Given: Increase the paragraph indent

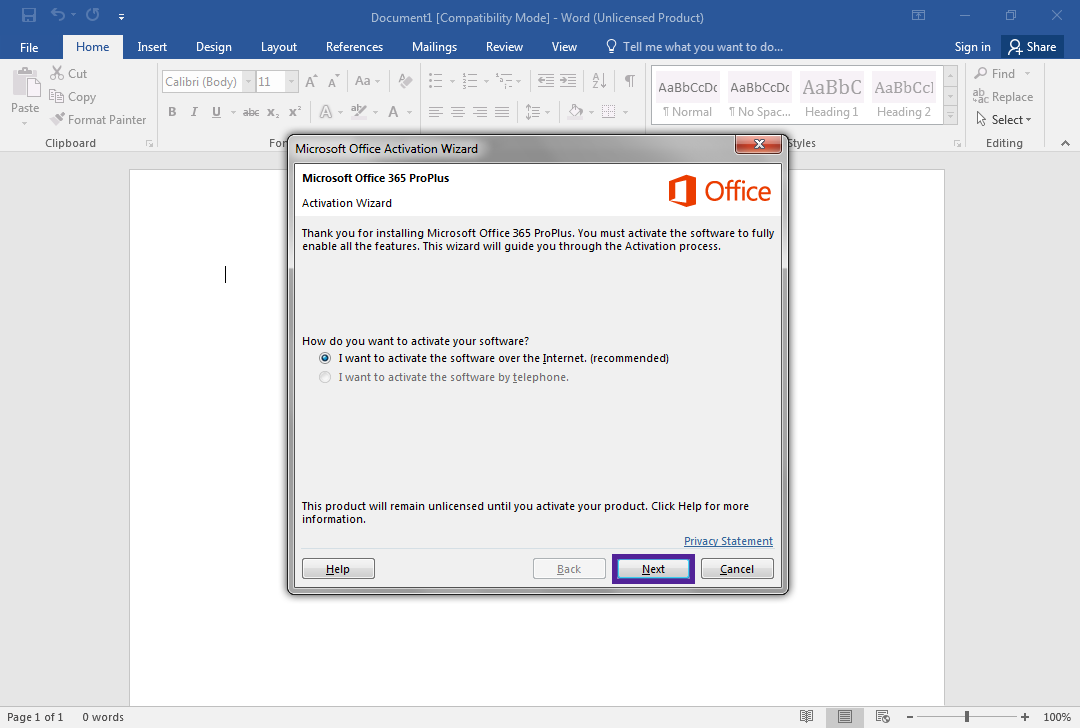Looking at the screenshot, I should (568, 81).
